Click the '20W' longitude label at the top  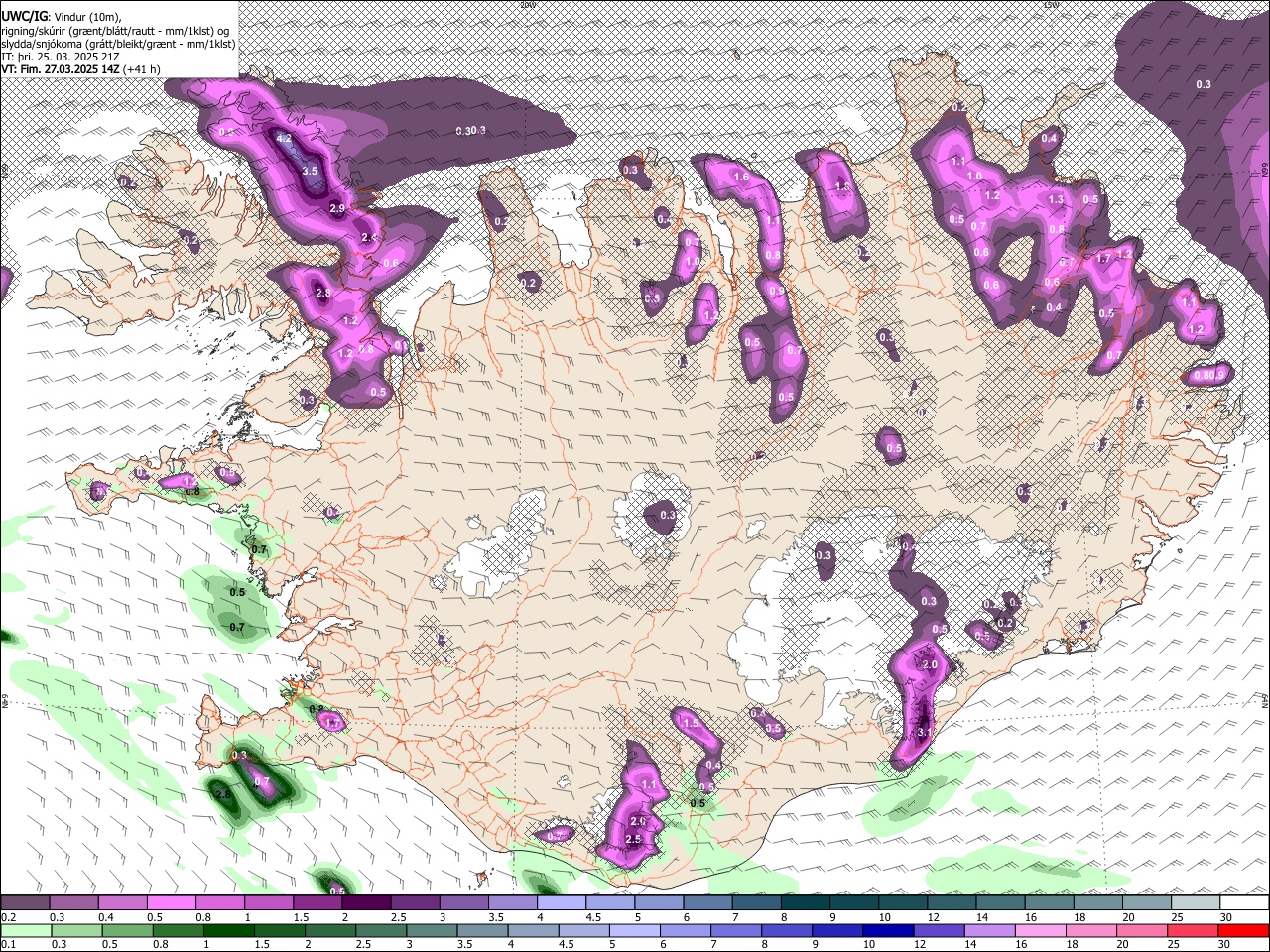coord(528,5)
